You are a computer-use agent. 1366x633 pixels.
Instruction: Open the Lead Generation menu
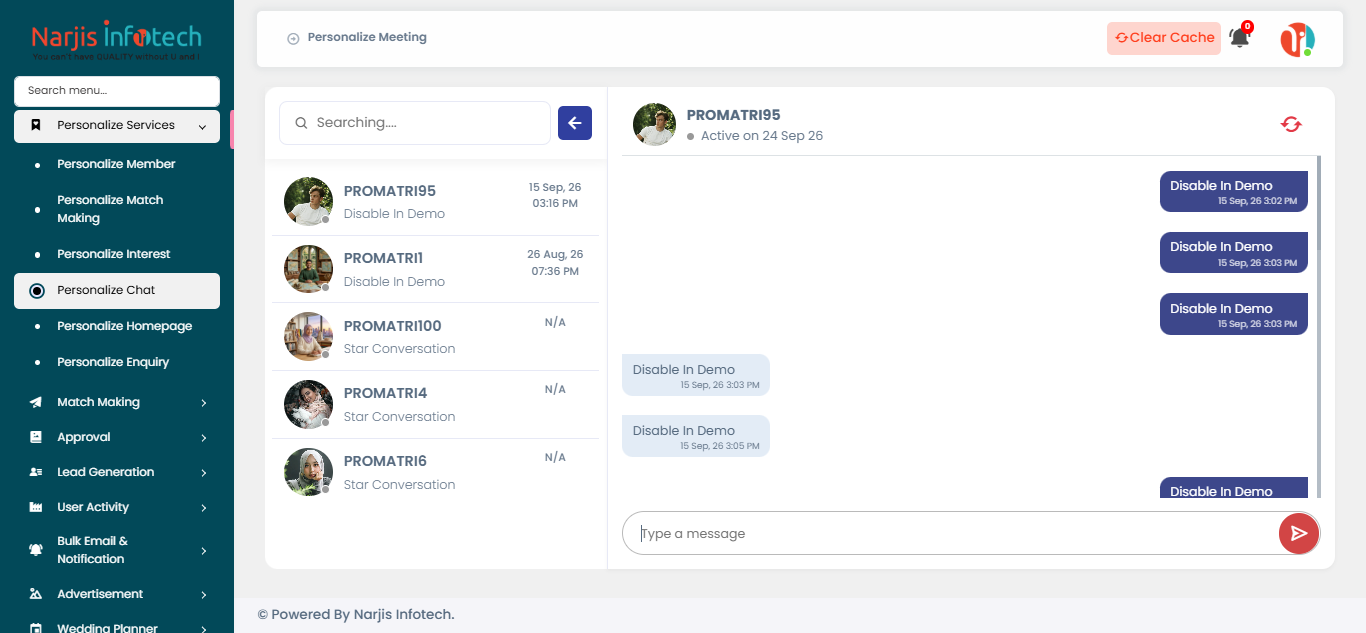point(117,472)
